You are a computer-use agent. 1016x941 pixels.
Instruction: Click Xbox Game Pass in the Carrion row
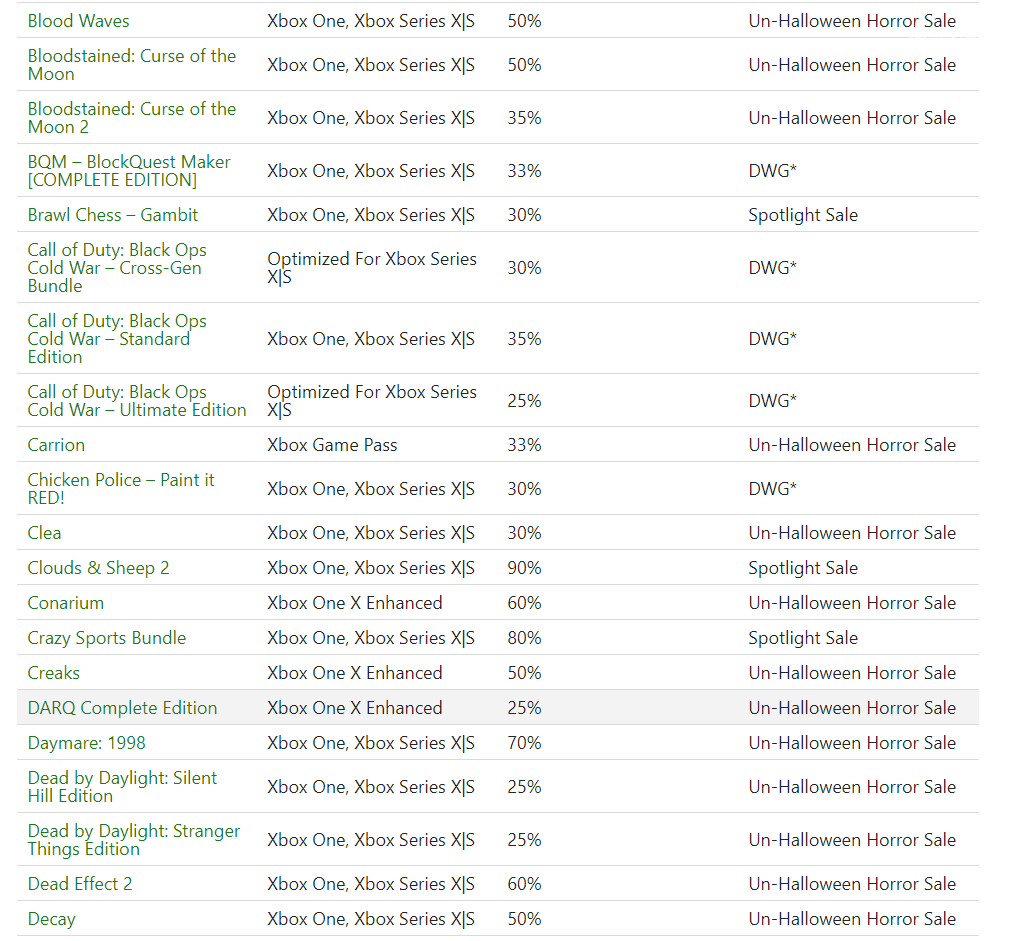(x=332, y=445)
